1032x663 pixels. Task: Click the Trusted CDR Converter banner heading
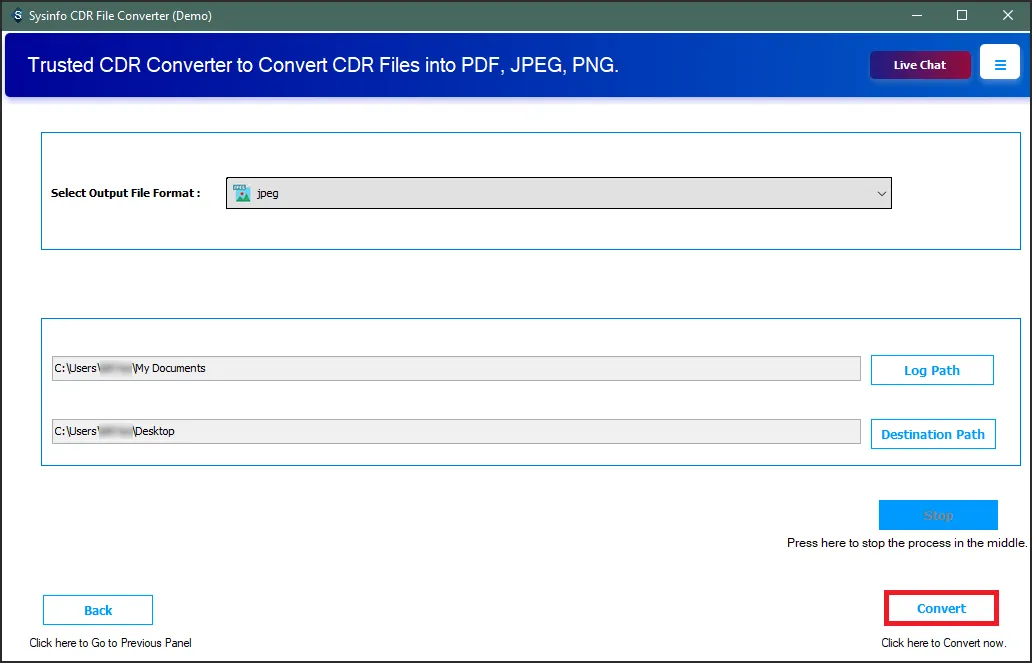tap(323, 65)
